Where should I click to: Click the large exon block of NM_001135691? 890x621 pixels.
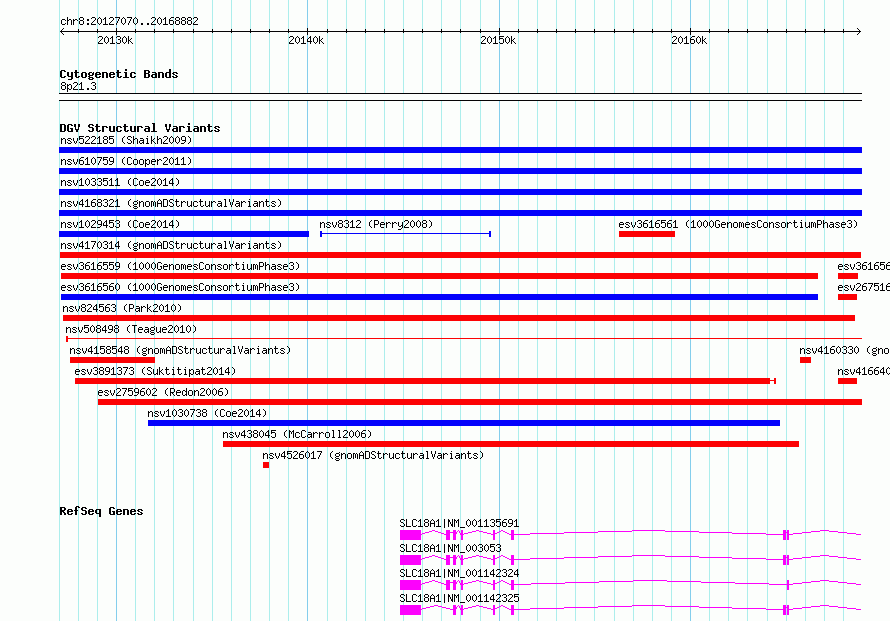[x=410, y=535]
